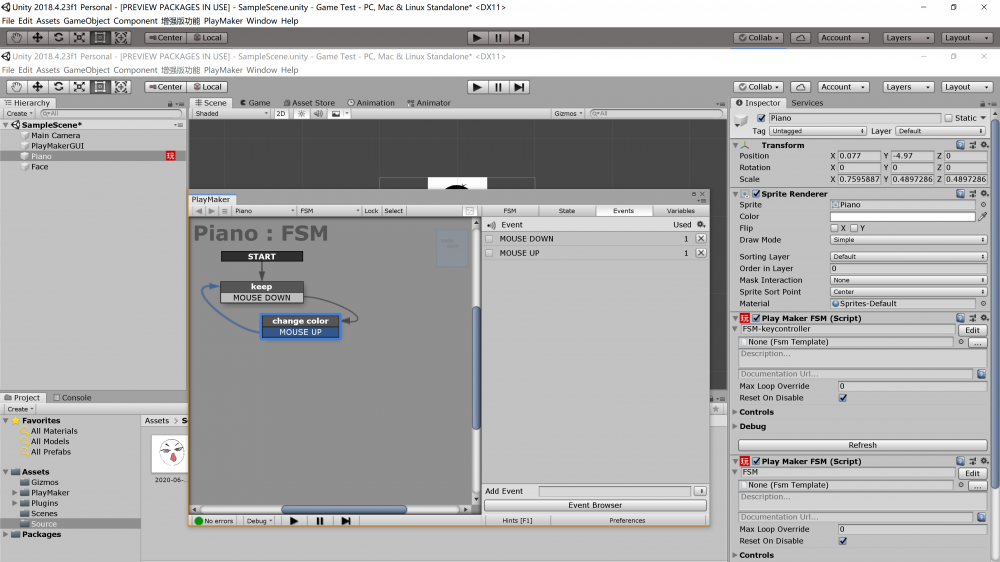Switch to PlayMaker State tab
This screenshot has height=562, width=1000.
pos(567,211)
